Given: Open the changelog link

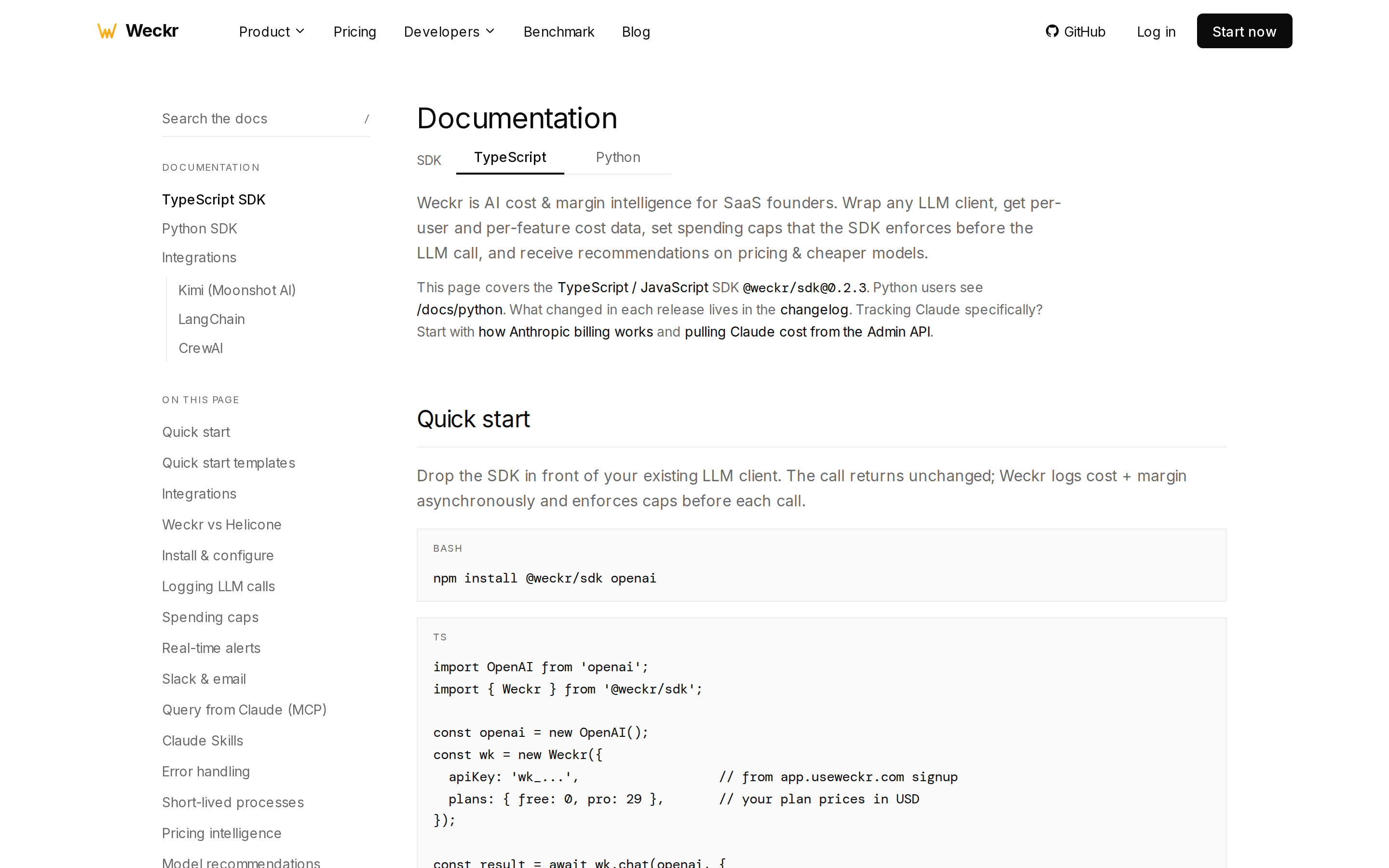Looking at the screenshot, I should [813, 310].
